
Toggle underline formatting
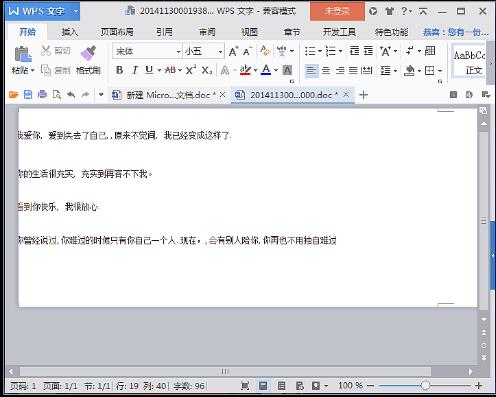coord(149,70)
